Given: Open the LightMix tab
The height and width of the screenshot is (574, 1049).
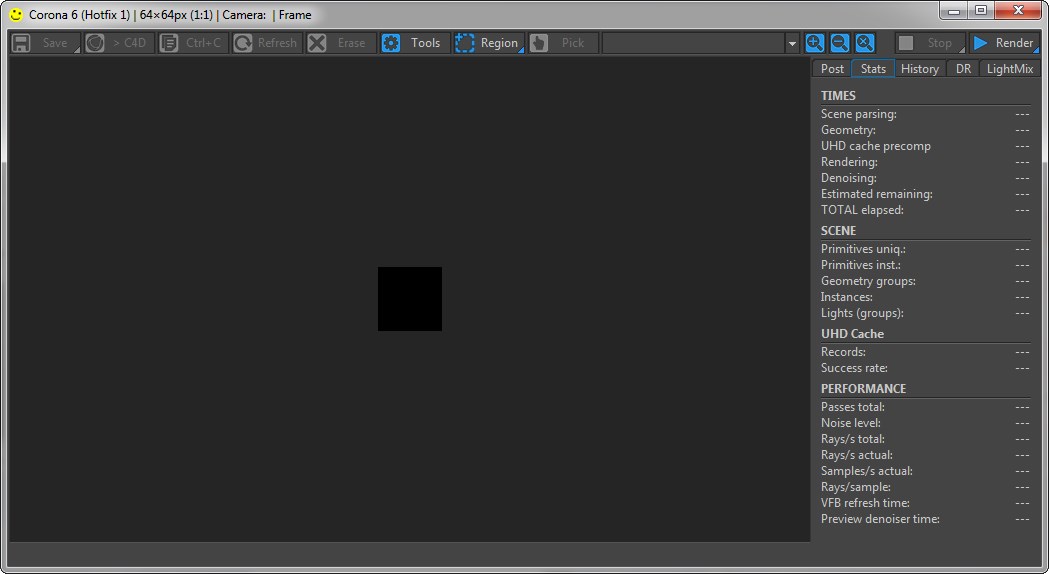Looking at the screenshot, I should [1010, 68].
